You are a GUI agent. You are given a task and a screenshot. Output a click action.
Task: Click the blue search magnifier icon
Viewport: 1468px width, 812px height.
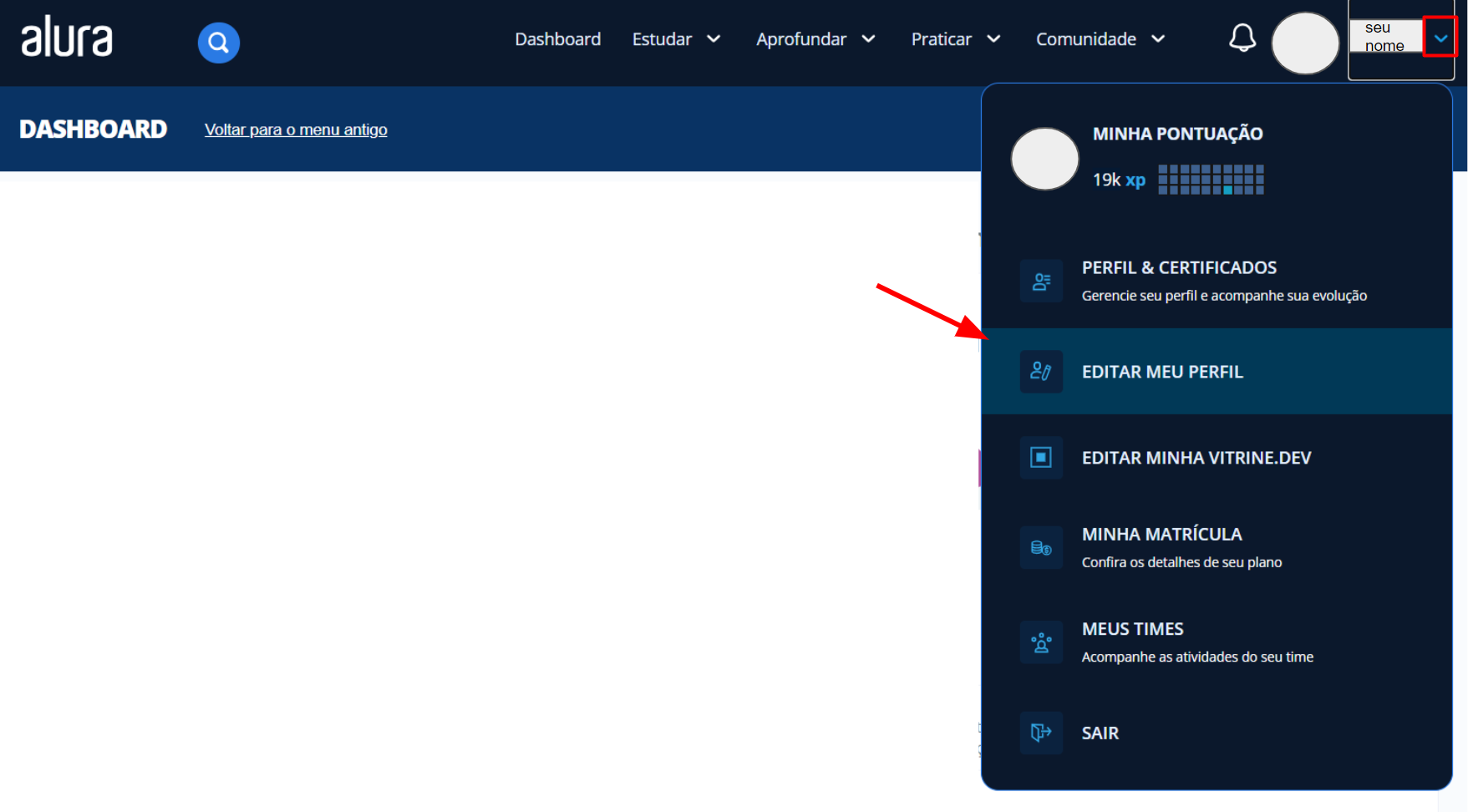pos(218,43)
